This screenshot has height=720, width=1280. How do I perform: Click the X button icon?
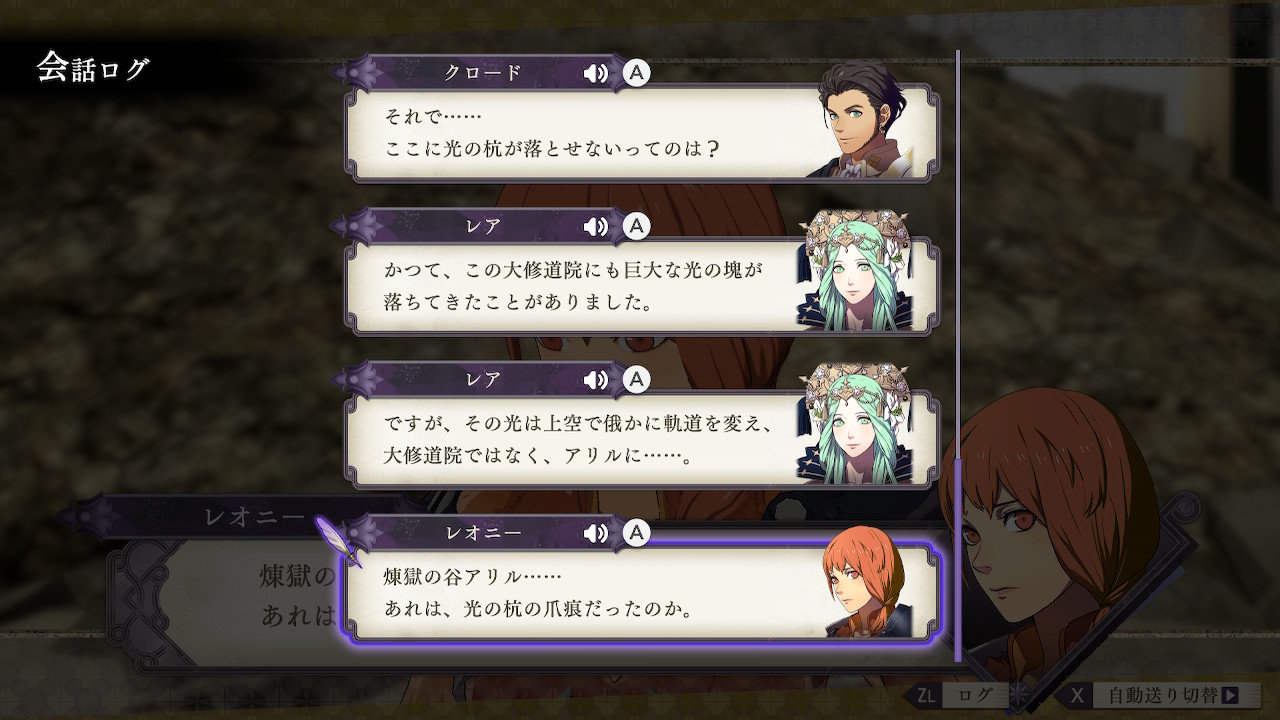1076,695
